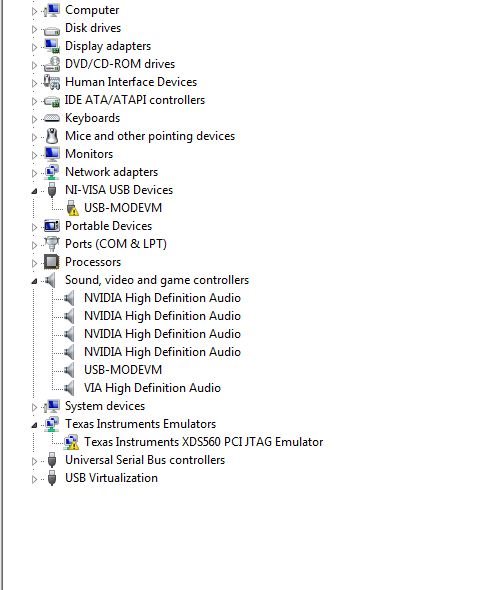Collapse Sound, video and game controllers
Screen dimensions: 480x590
coord(34,281)
